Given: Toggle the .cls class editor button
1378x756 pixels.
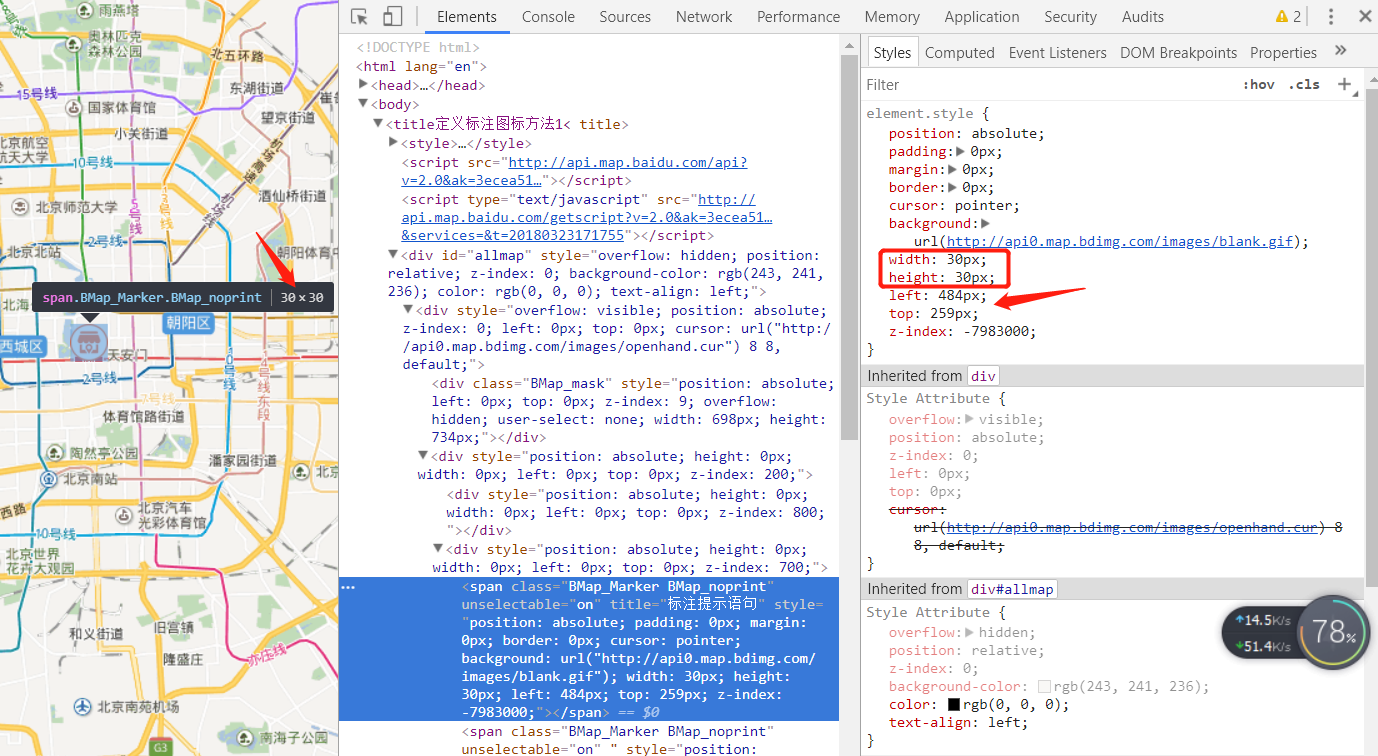Looking at the screenshot, I should tap(1303, 84).
